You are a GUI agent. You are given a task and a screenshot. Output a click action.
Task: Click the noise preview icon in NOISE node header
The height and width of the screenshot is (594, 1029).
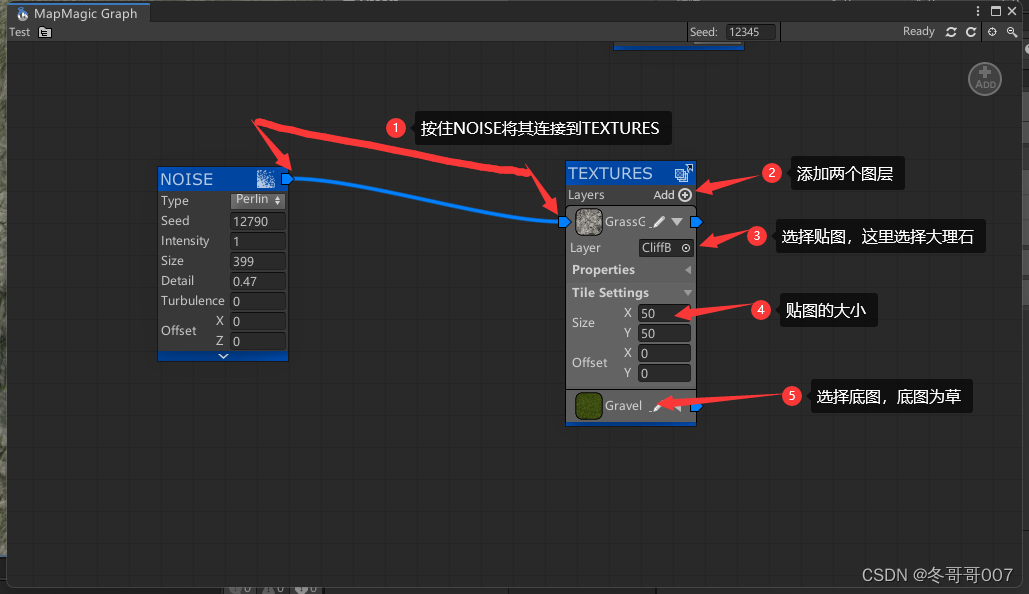(x=266, y=178)
